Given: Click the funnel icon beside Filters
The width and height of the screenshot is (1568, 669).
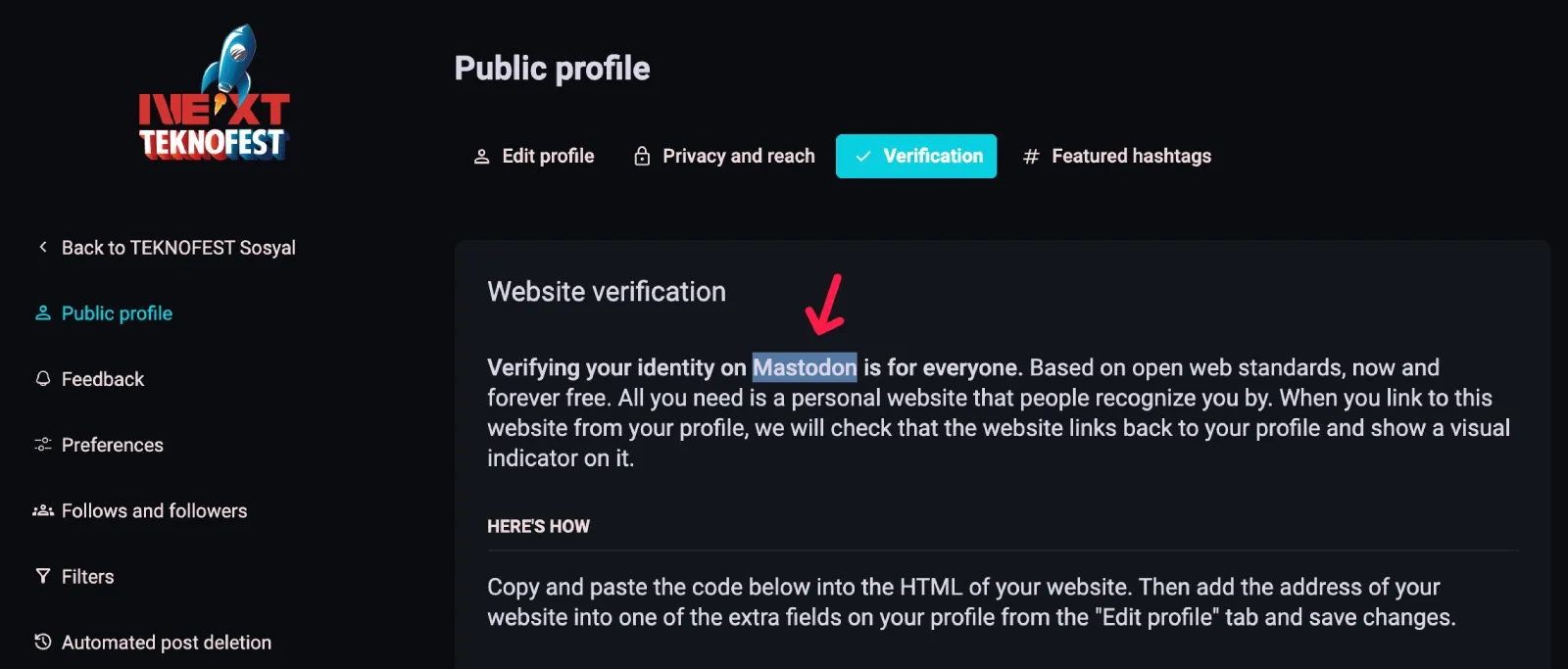Looking at the screenshot, I should pos(43,576).
